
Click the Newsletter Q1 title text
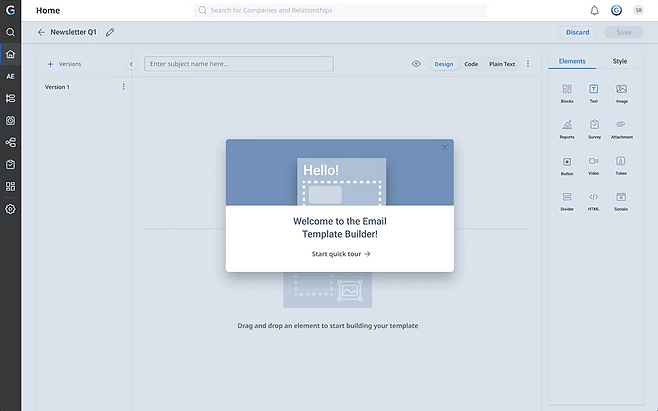pos(73,32)
